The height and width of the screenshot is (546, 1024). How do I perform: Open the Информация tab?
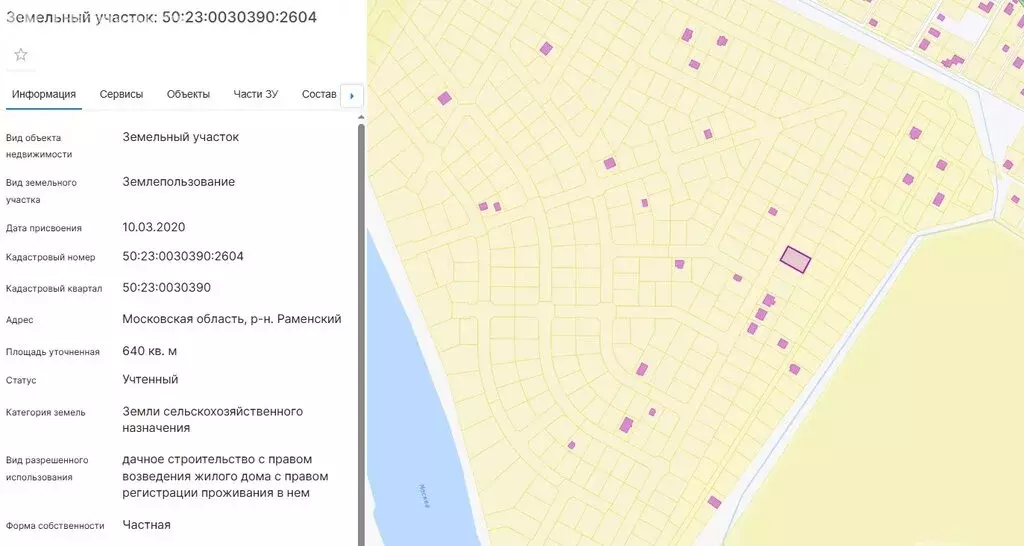click(x=44, y=94)
